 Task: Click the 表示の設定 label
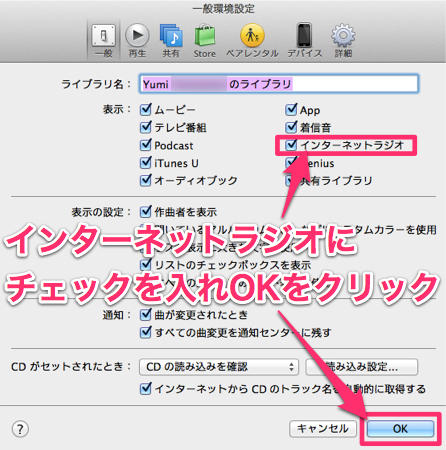(x=101, y=212)
